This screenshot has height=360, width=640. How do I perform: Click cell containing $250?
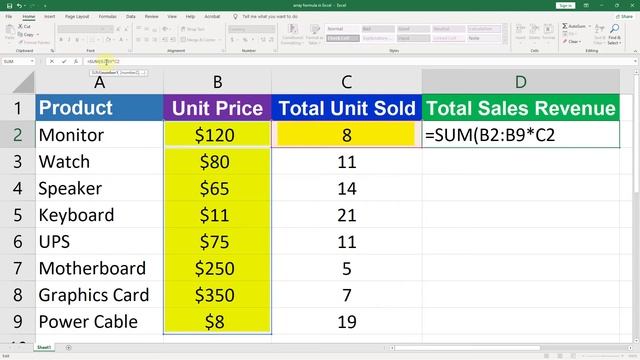tap(217, 269)
